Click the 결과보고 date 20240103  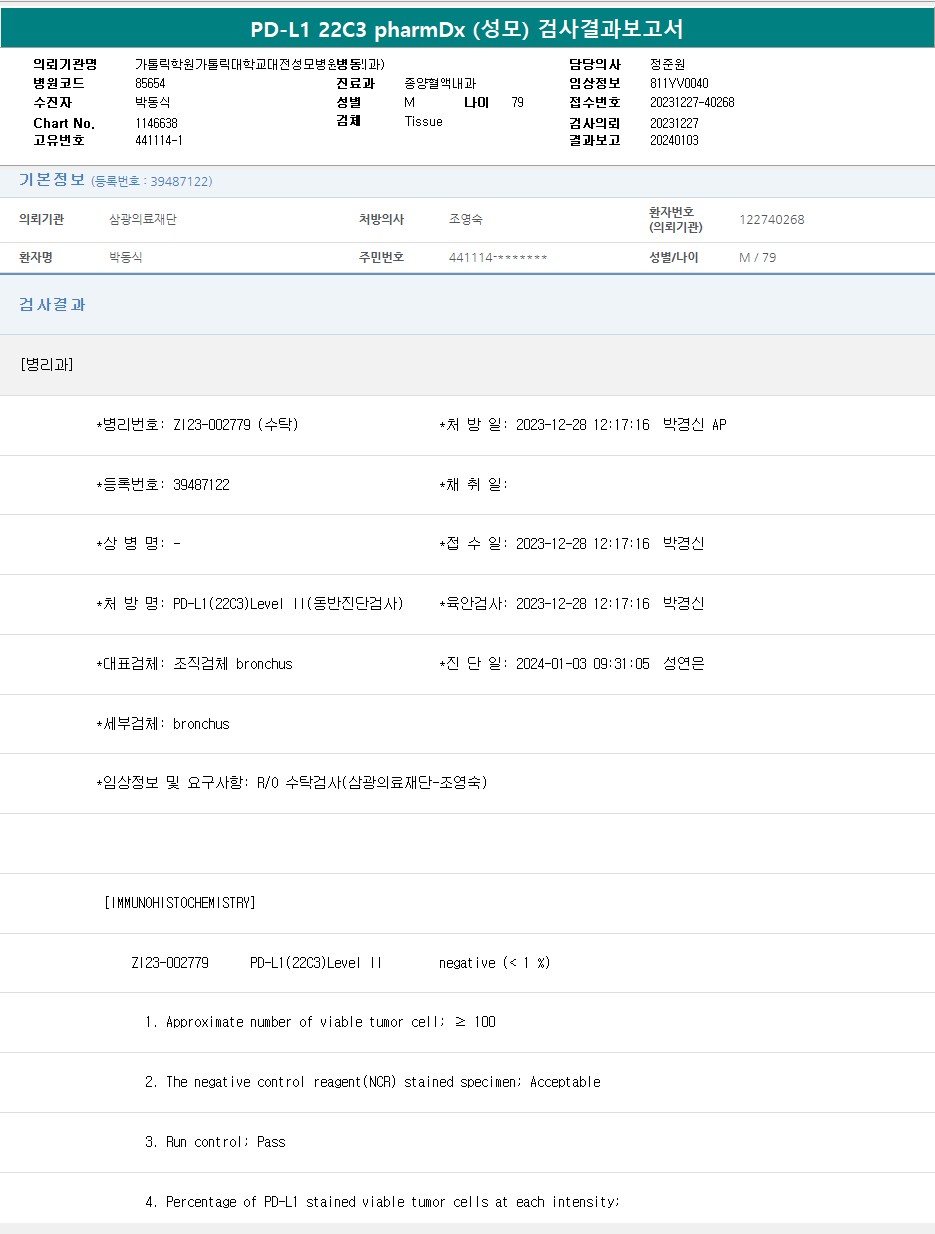tap(674, 141)
